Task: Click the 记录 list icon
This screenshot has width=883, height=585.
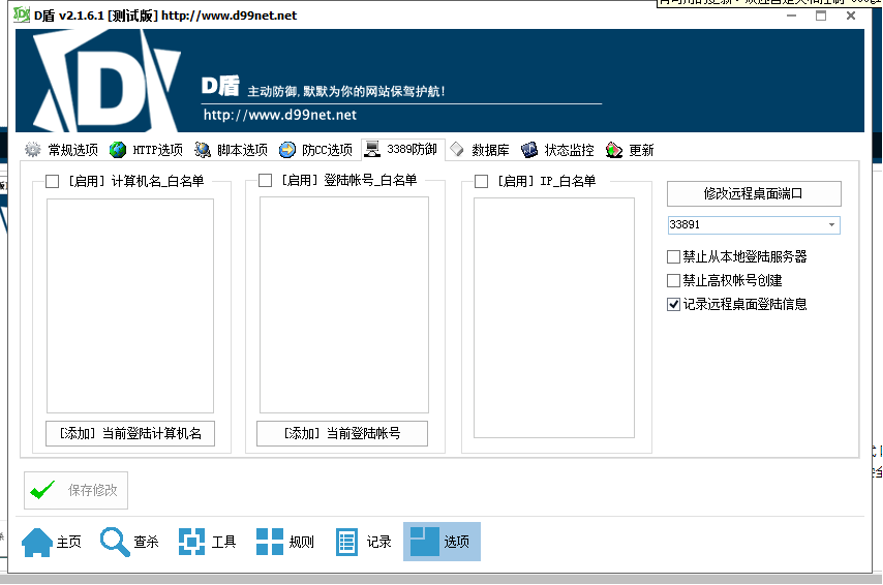Action: [347, 542]
